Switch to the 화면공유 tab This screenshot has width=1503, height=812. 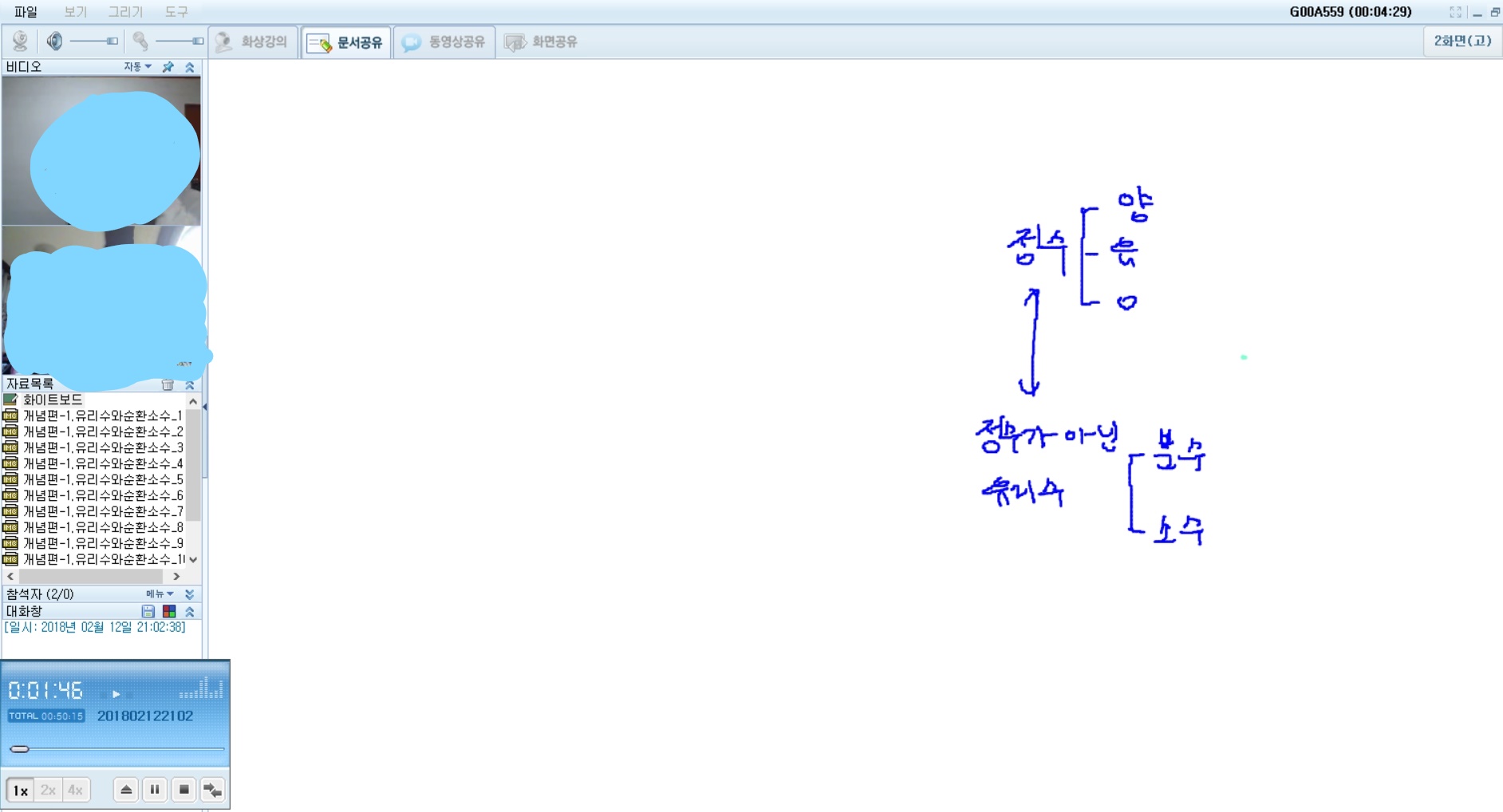click(x=542, y=41)
